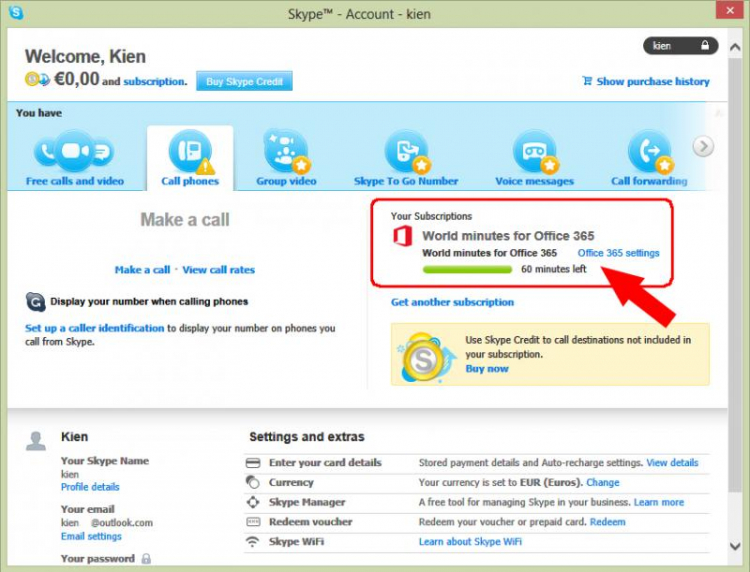Click the Make a call link
Screen dimensions: 750x572
point(143,270)
